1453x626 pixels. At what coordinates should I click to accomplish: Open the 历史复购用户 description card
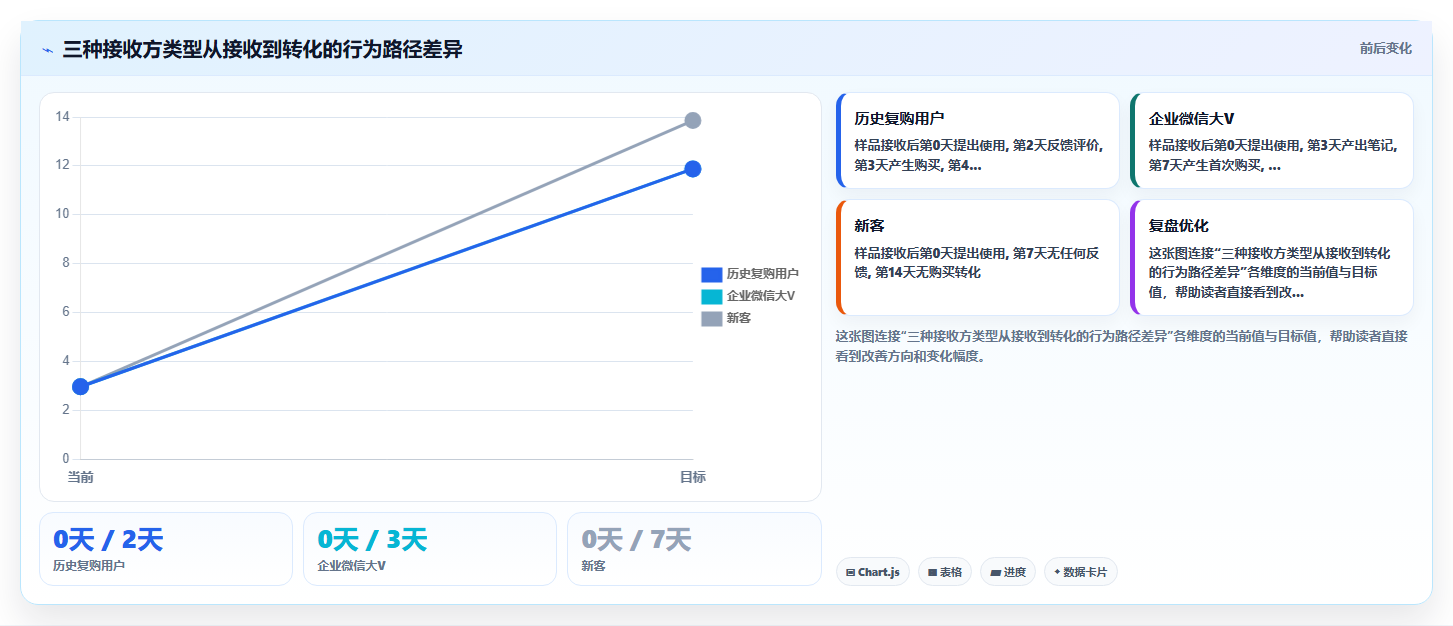pyautogui.click(x=977, y=141)
